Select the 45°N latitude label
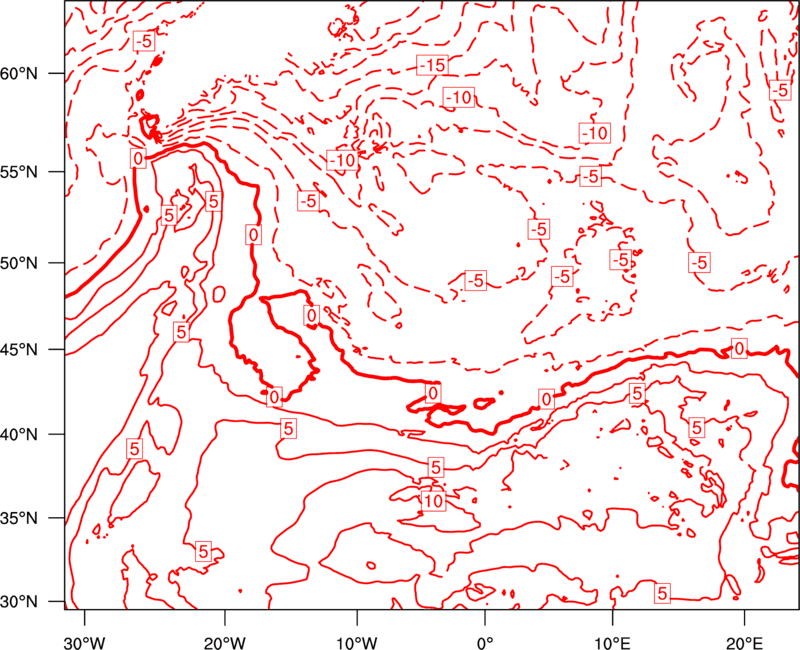 coord(19,349)
